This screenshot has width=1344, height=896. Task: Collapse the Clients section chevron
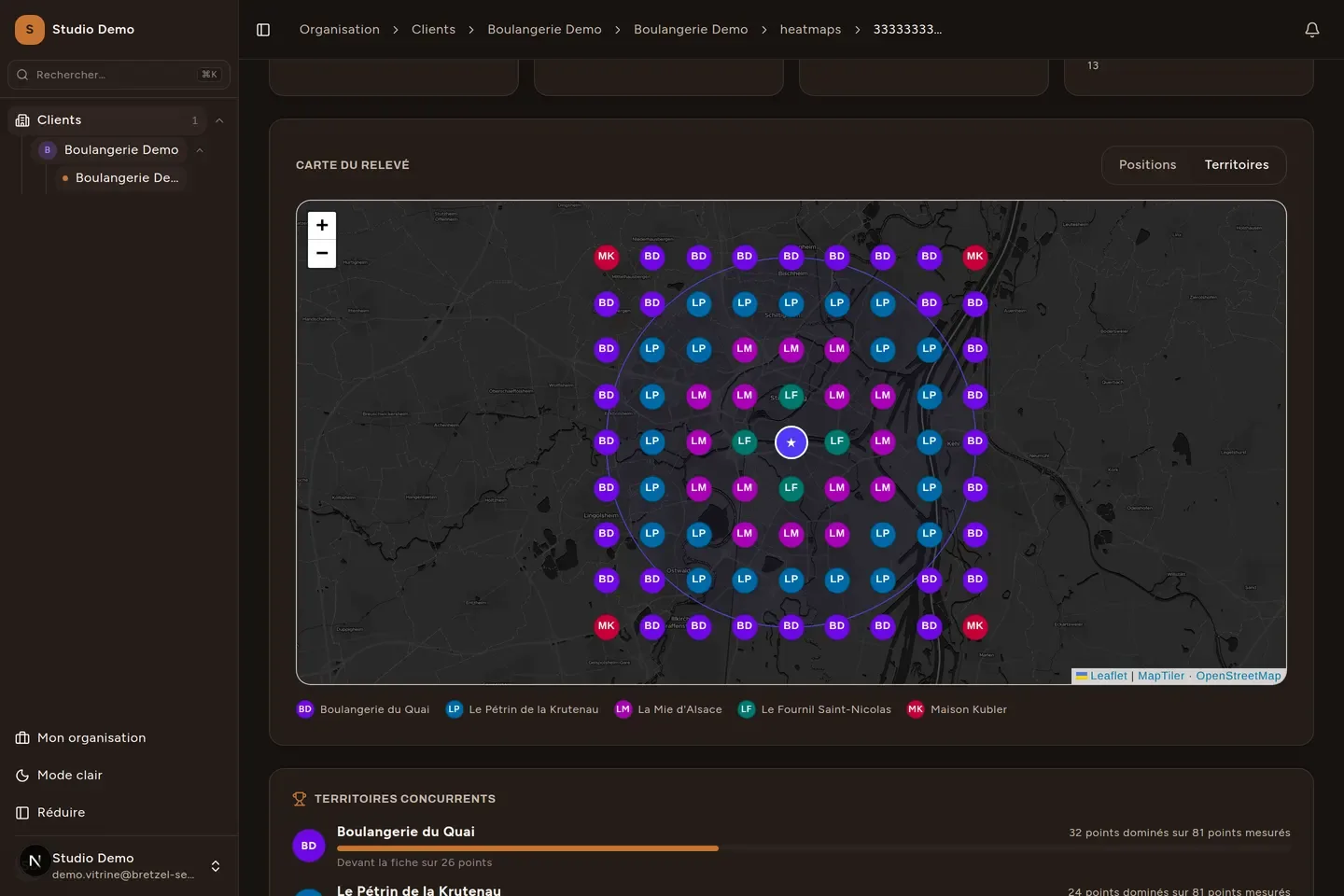point(219,120)
